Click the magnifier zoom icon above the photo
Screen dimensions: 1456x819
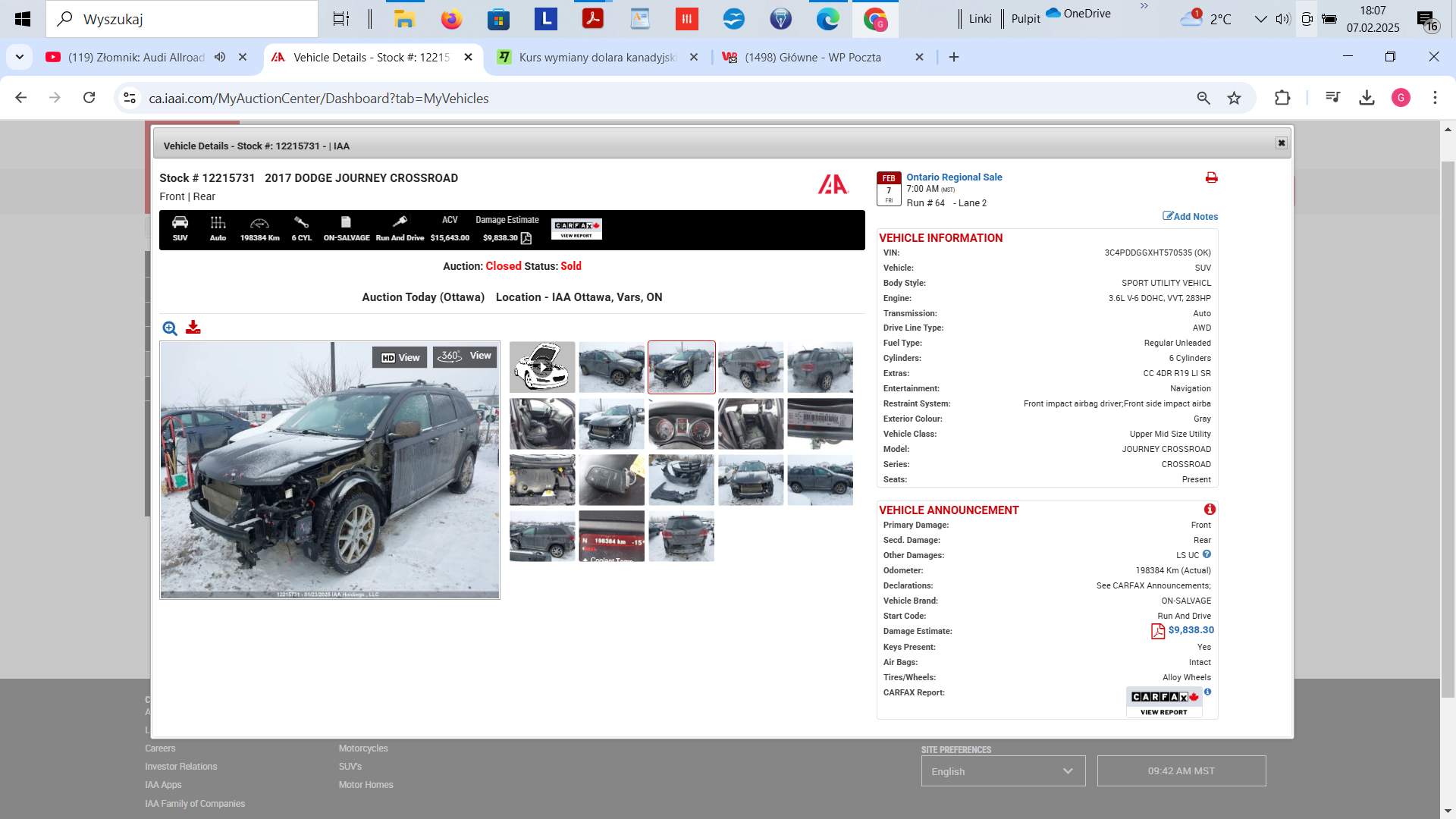tap(170, 328)
